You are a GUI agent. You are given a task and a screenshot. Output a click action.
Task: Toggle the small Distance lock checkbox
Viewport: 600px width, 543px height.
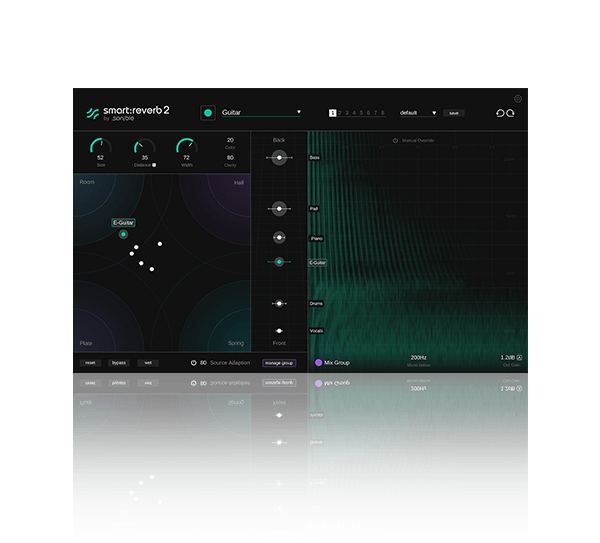pos(154,165)
